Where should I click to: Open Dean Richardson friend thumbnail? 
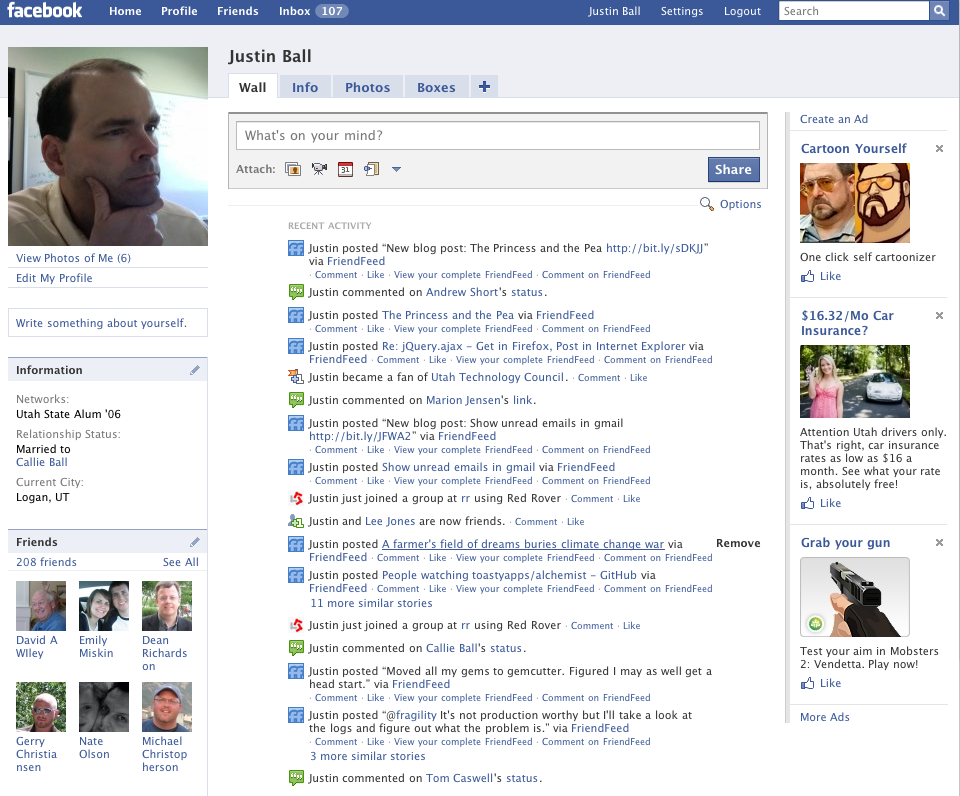pyautogui.click(x=167, y=606)
